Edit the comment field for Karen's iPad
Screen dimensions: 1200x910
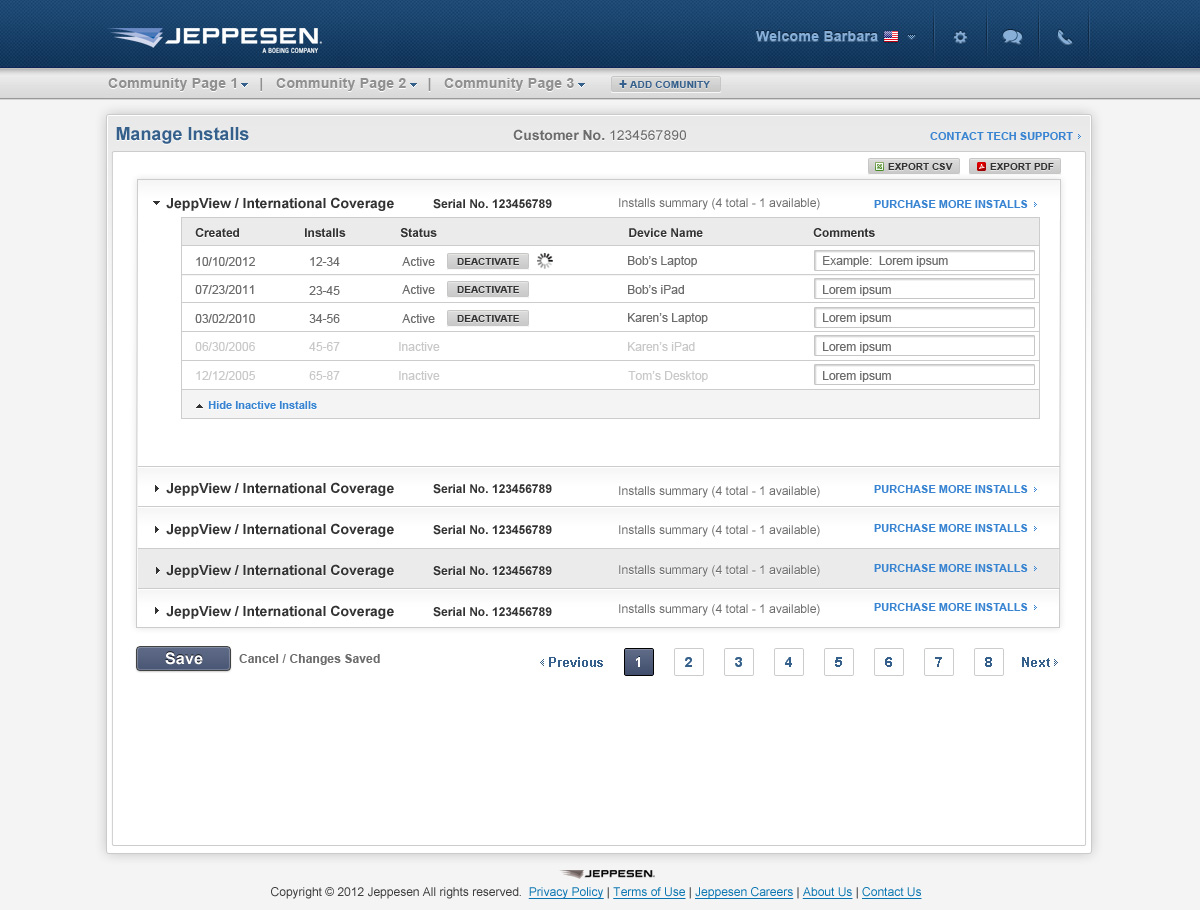pyautogui.click(x=924, y=346)
